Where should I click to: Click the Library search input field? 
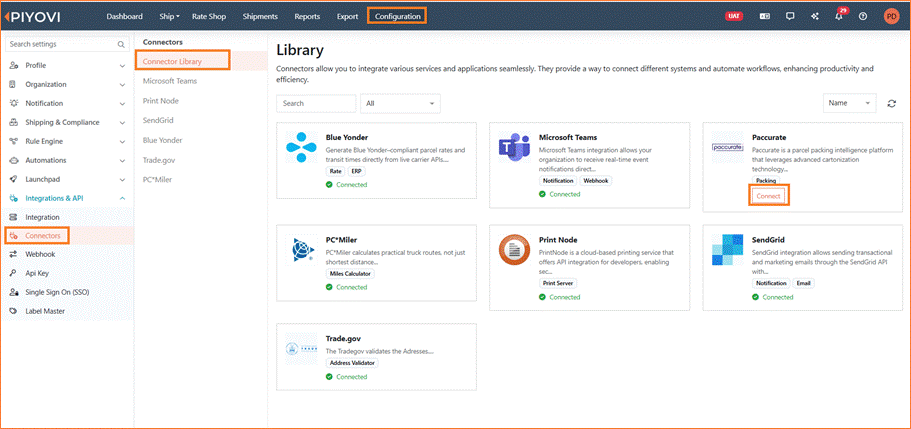click(316, 103)
